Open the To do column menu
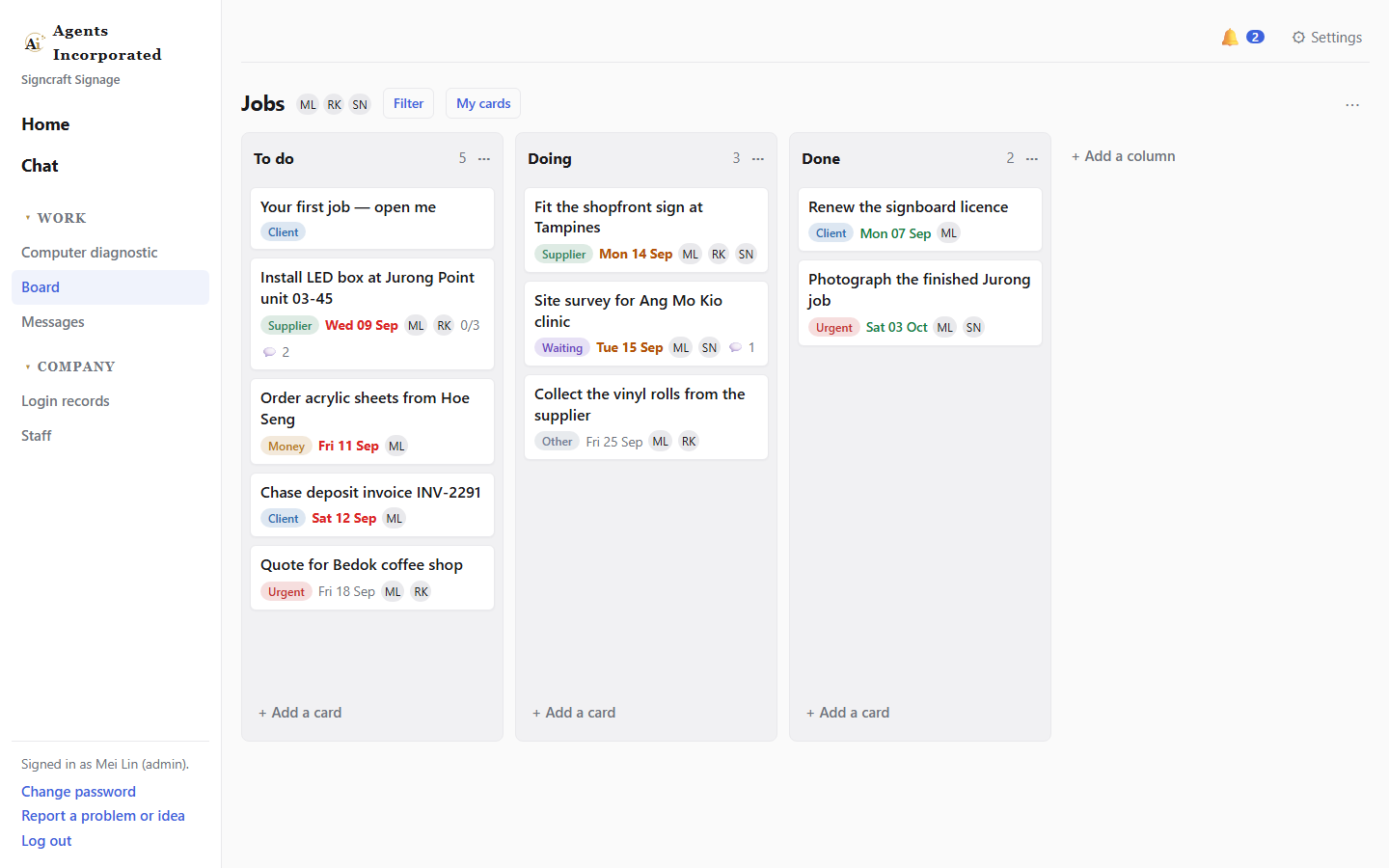The image size is (1389, 868). click(484, 158)
